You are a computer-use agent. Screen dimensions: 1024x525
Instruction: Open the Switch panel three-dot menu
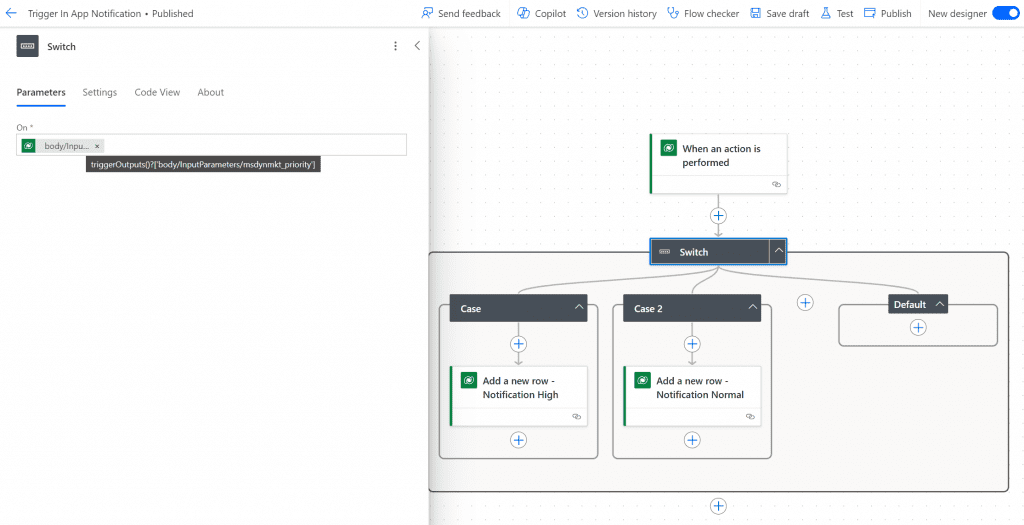coord(396,46)
